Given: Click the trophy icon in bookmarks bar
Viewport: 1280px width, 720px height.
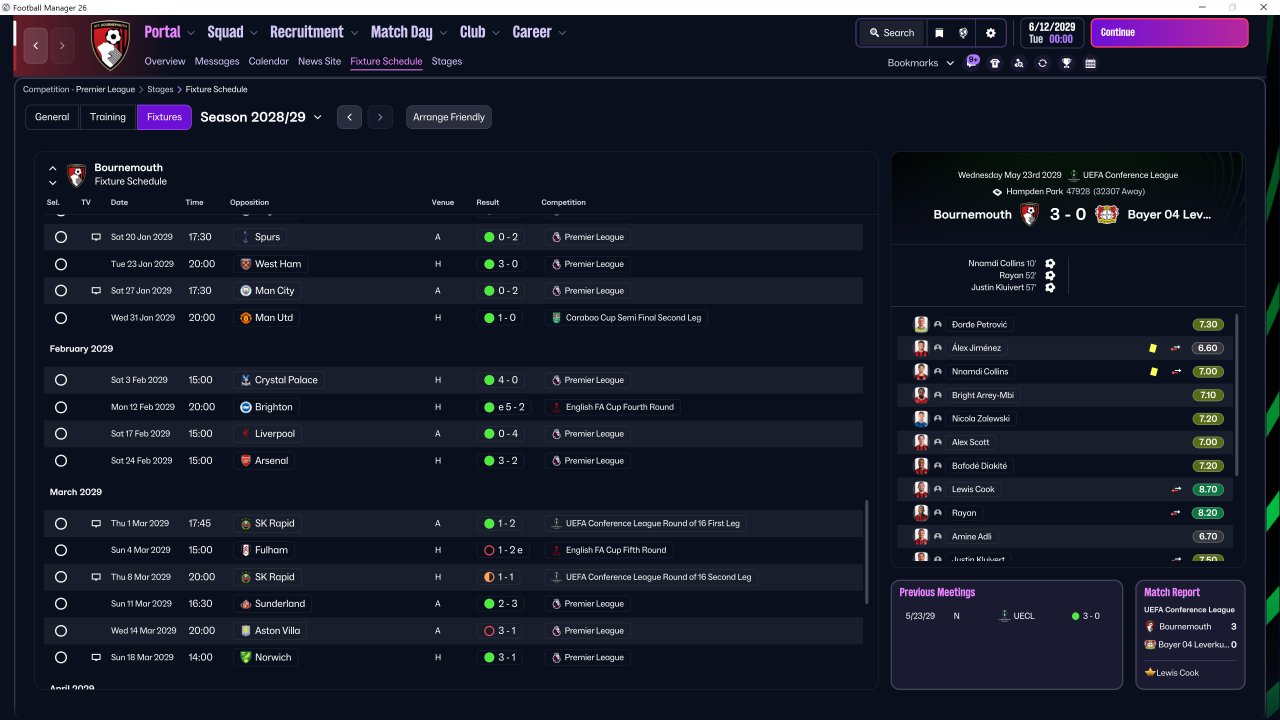Looking at the screenshot, I should point(1066,63).
